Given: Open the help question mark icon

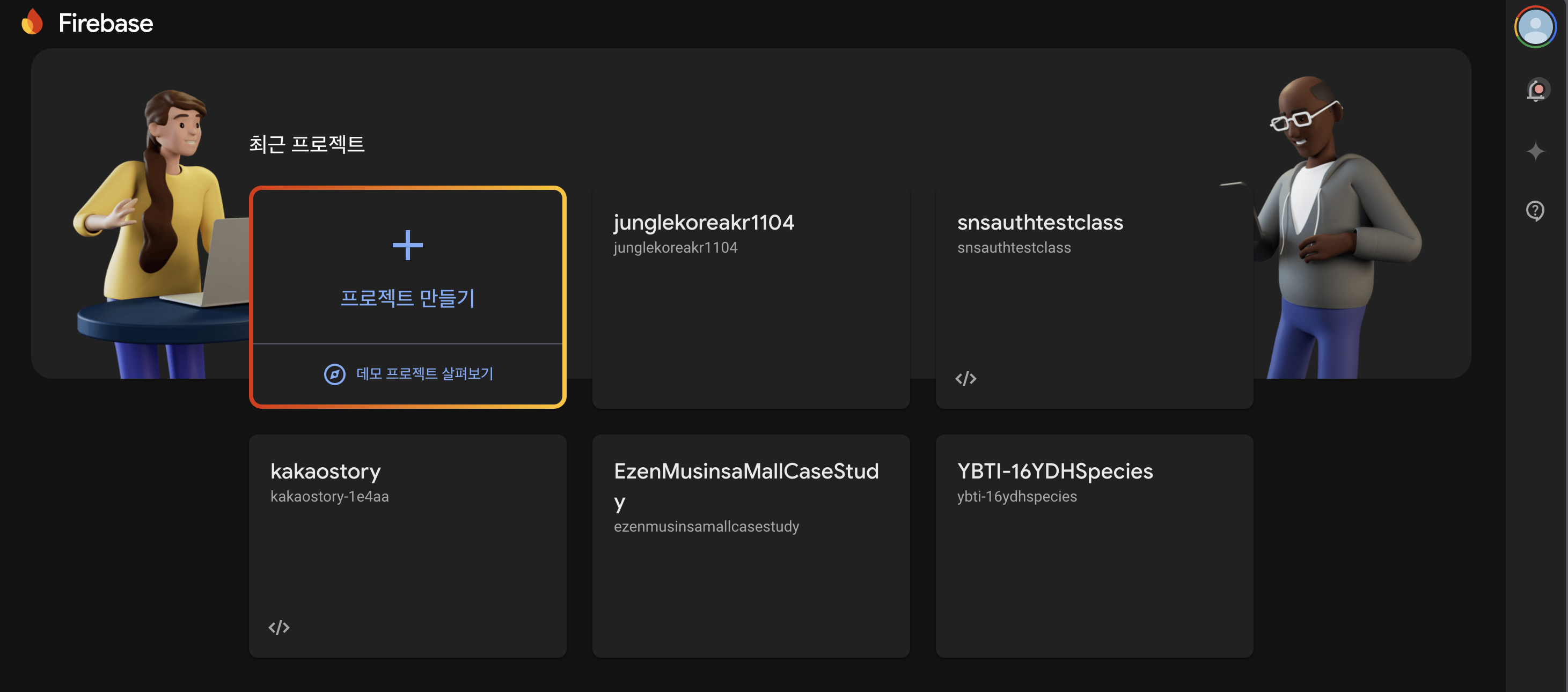Looking at the screenshot, I should [x=1535, y=211].
